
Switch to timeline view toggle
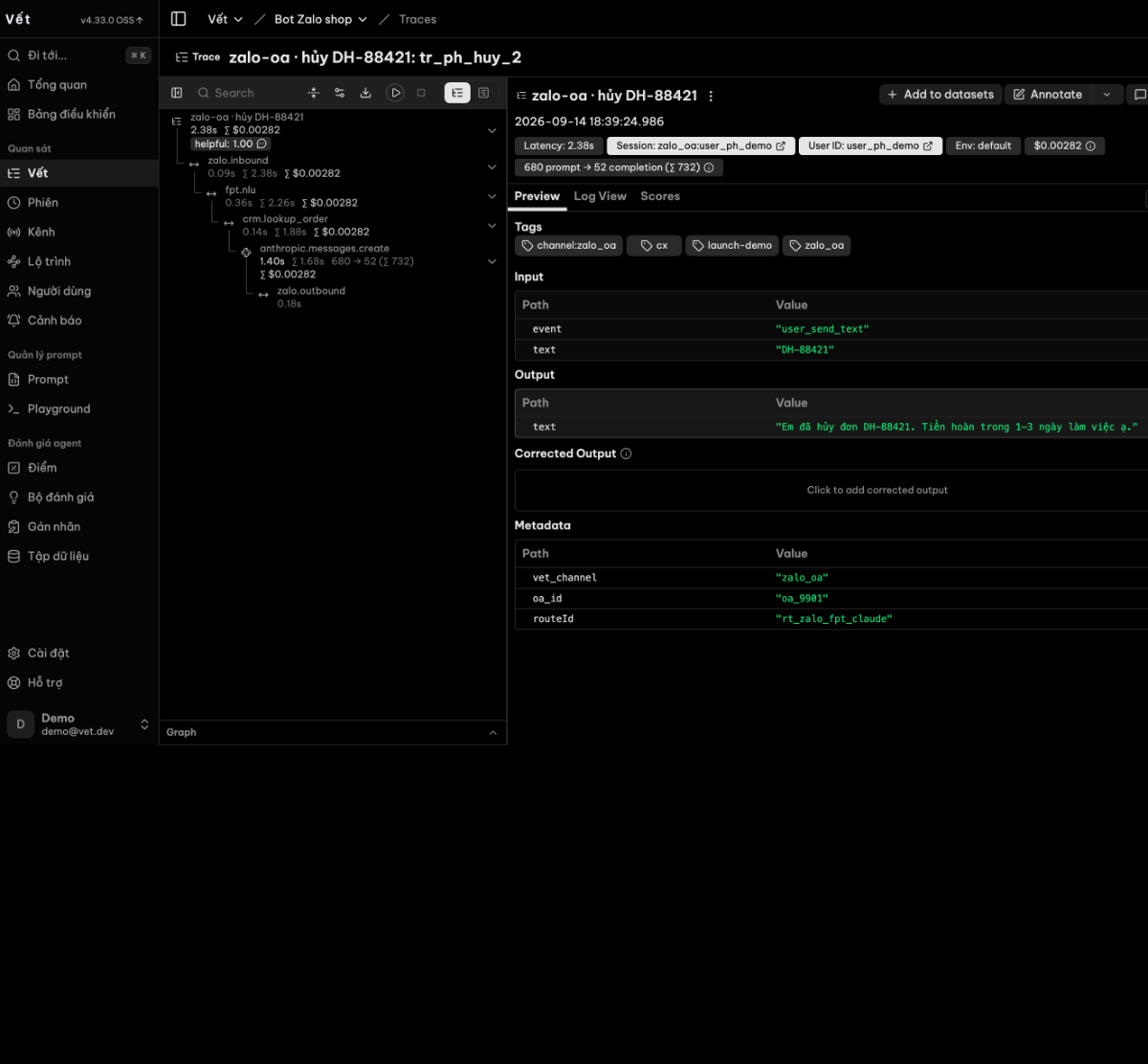point(483,93)
